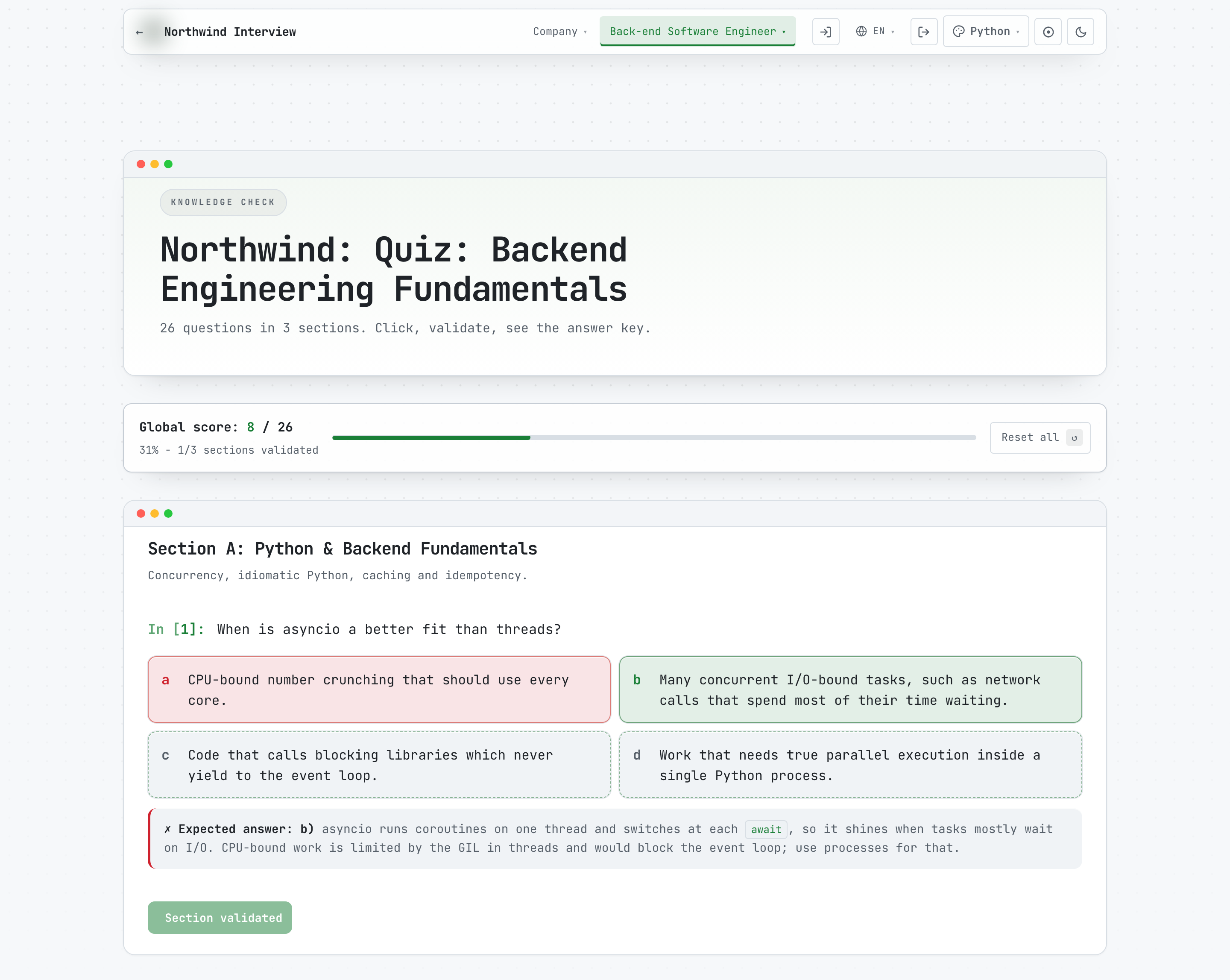The width and height of the screenshot is (1230, 980).
Task: Select answer c about blocking libraries
Action: [x=379, y=765]
